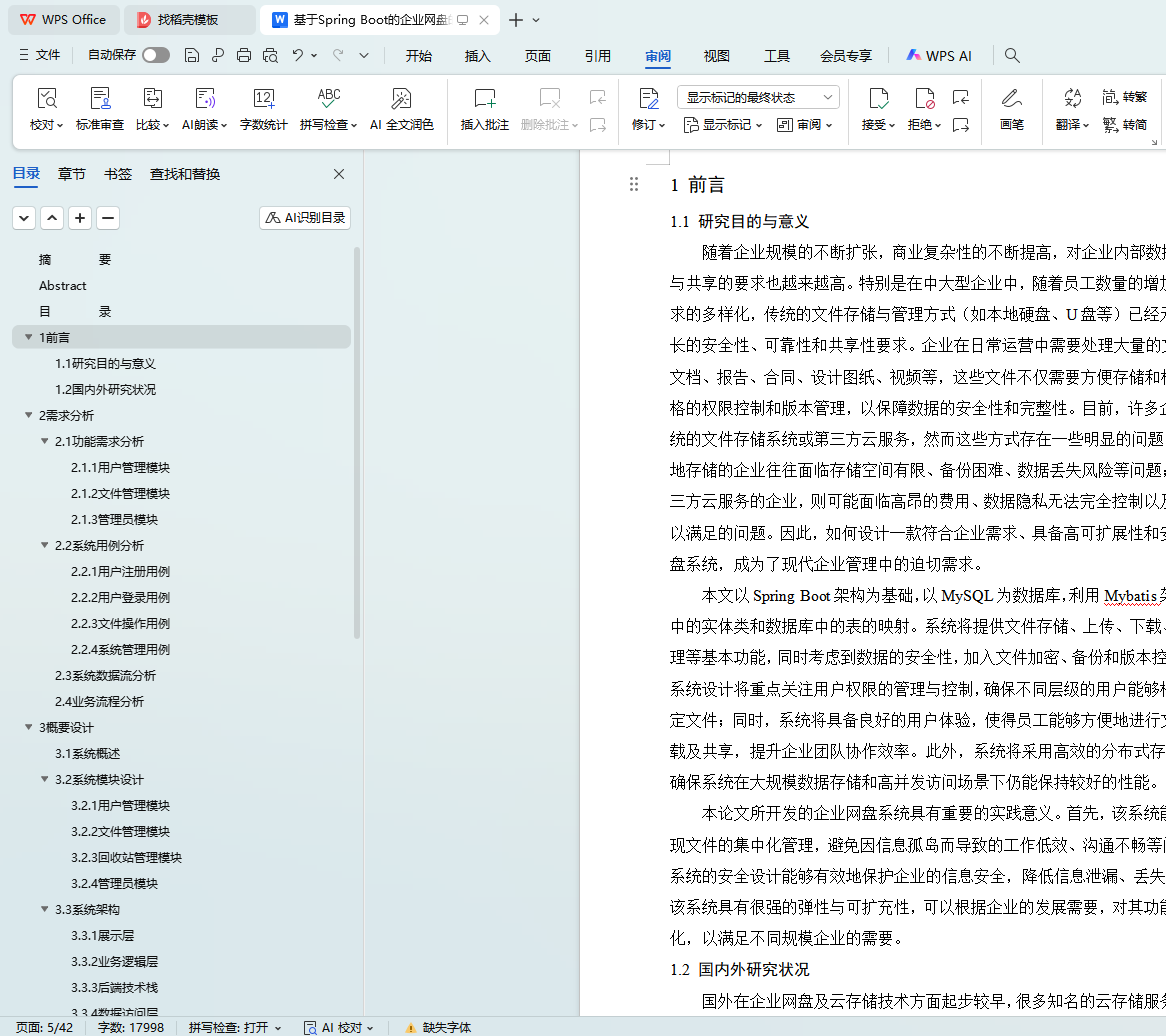Close the navigation sidebar panel
1166x1036 pixels.
[x=339, y=174]
